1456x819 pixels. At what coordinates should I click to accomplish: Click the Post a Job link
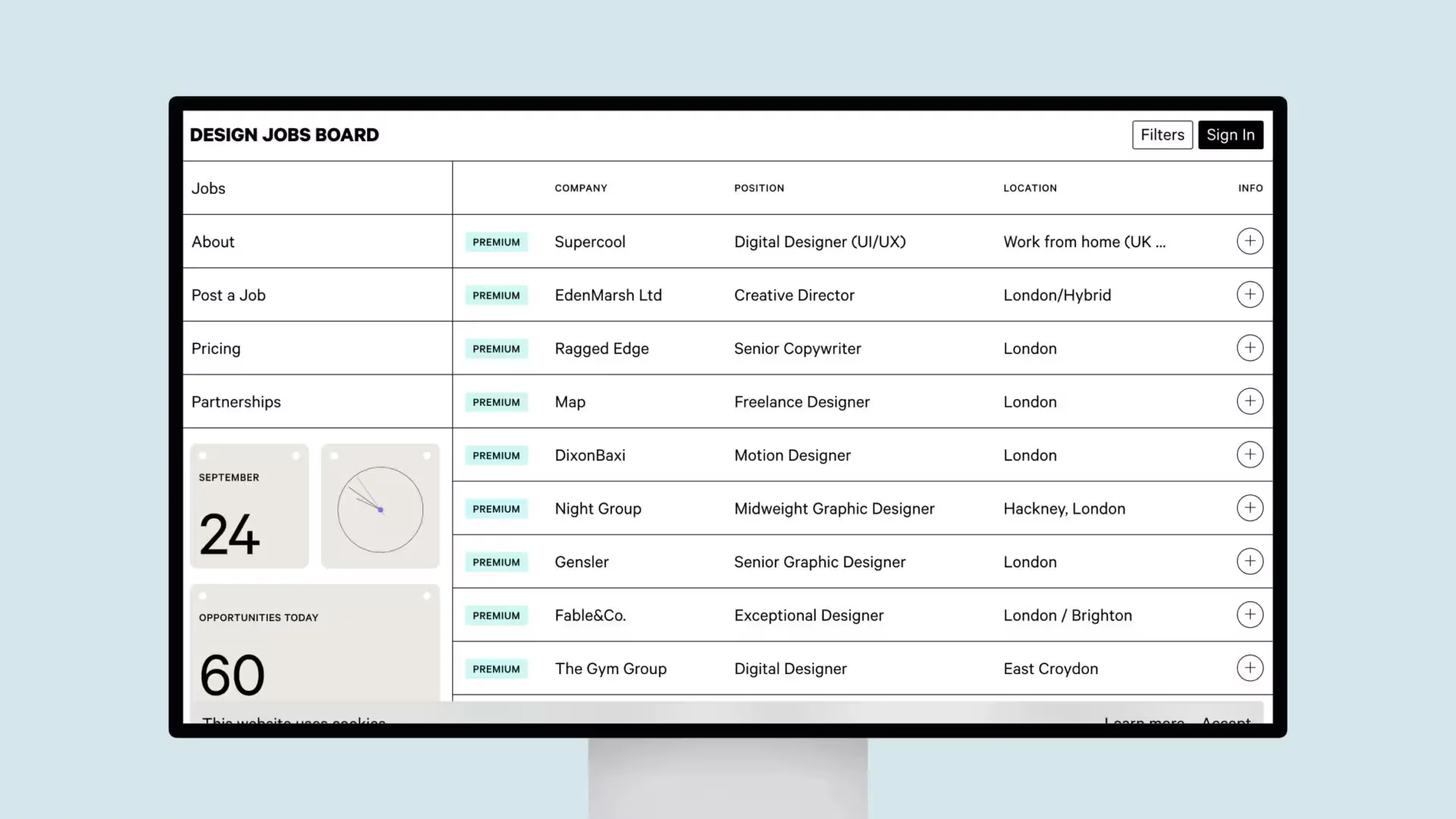pos(228,294)
